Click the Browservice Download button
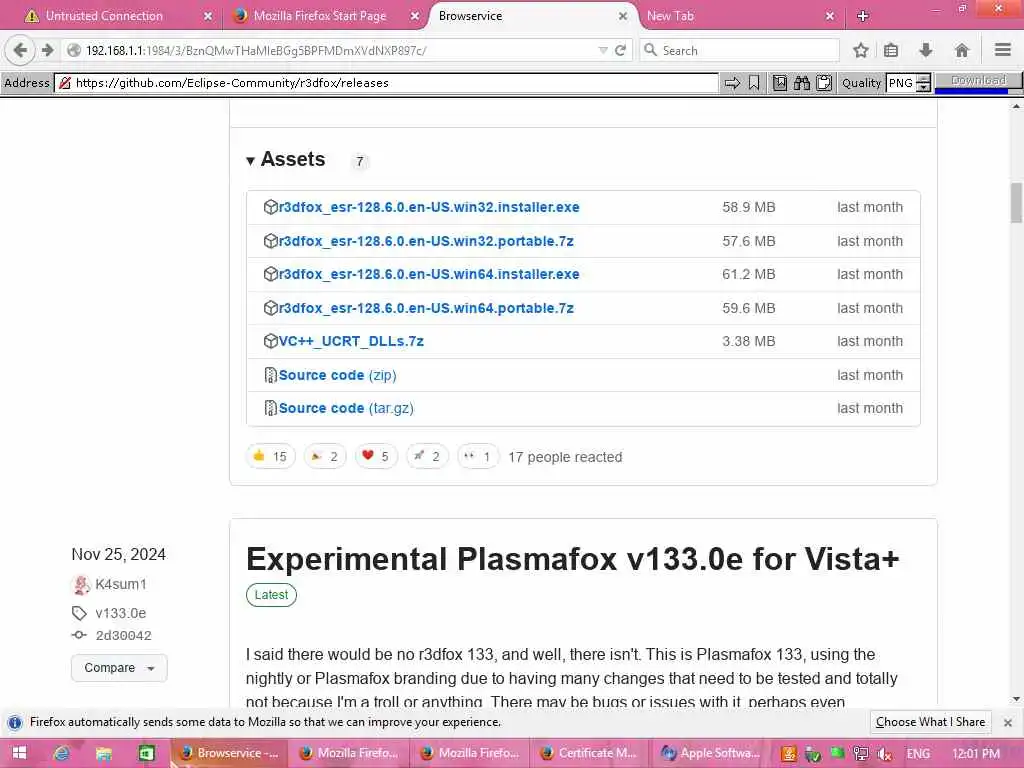Viewport: 1024px width, 768px height. [x=978, y=80]
